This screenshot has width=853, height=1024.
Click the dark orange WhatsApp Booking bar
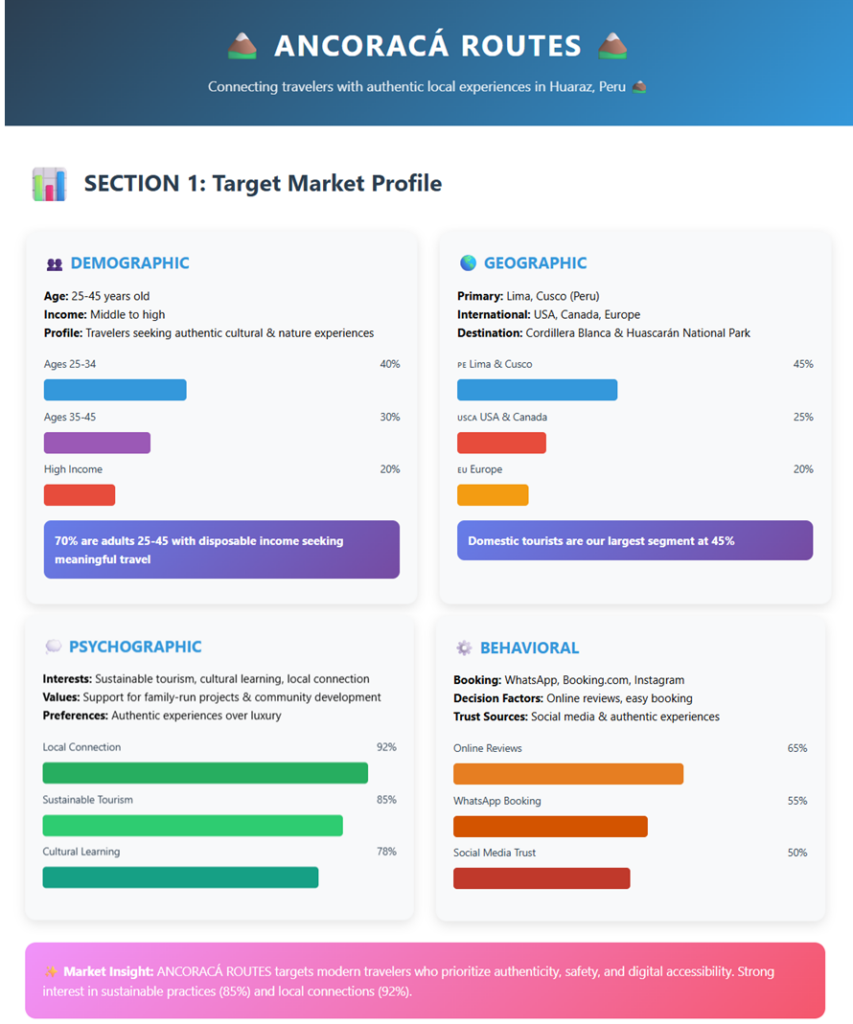coord(550,826)
